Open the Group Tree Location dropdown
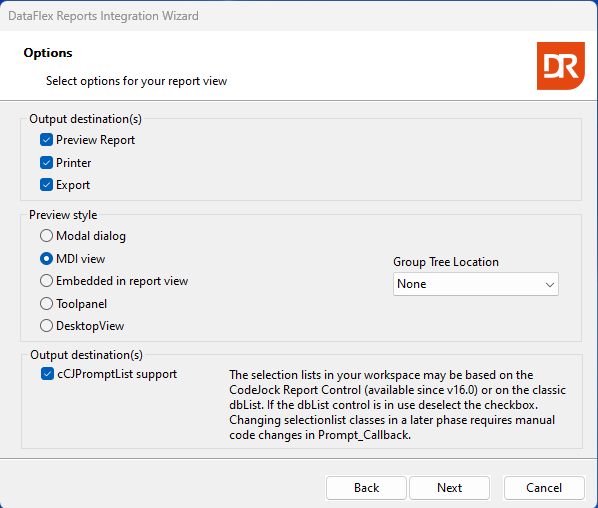Viewport: 598px width, 508px height. click(476, 284)
